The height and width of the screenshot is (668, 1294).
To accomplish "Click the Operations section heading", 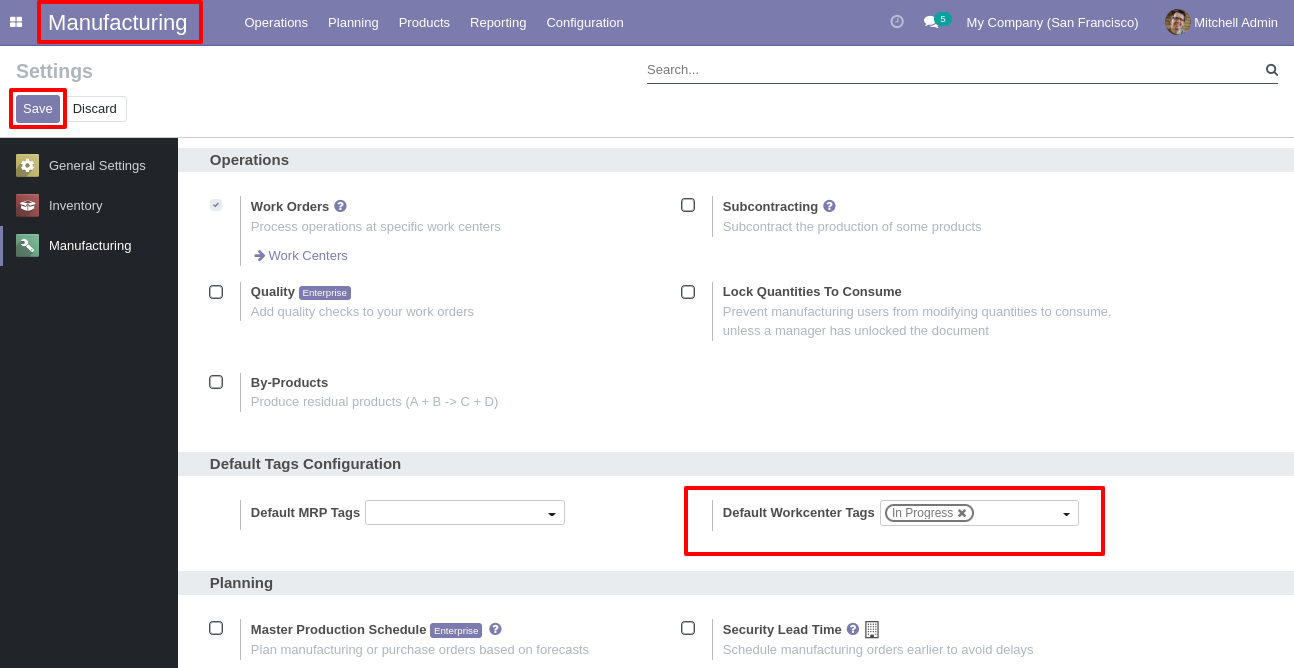I will [x=249, y=160].
